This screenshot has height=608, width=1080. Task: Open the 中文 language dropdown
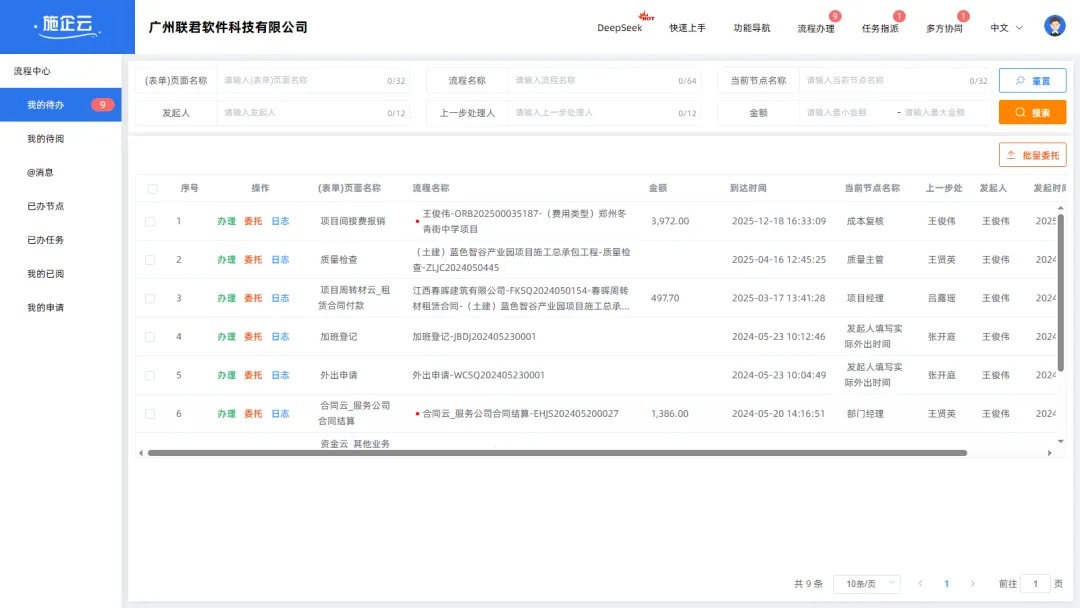point(1003,28)
